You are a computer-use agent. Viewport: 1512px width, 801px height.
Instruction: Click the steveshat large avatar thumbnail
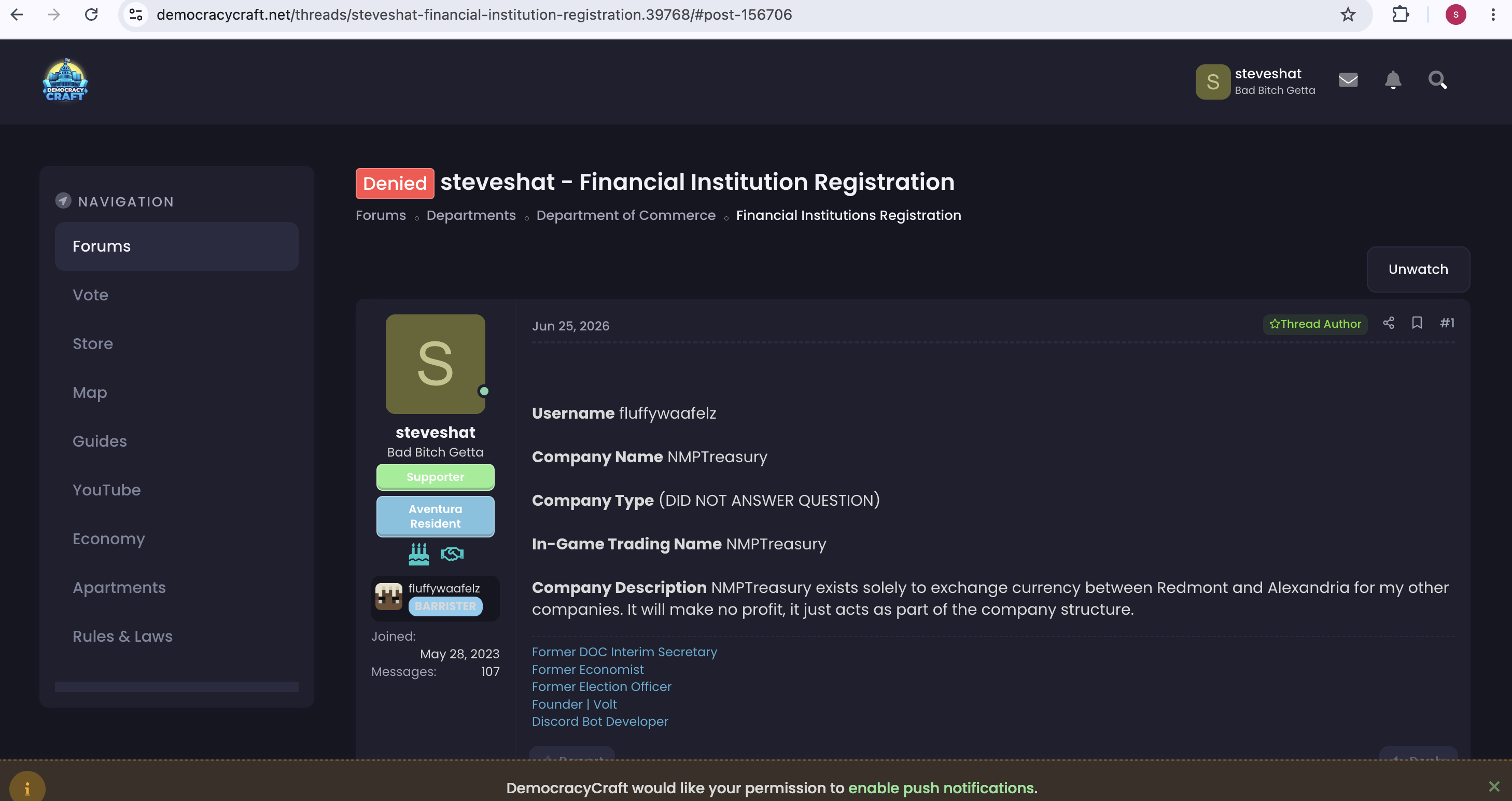(435, 364)
